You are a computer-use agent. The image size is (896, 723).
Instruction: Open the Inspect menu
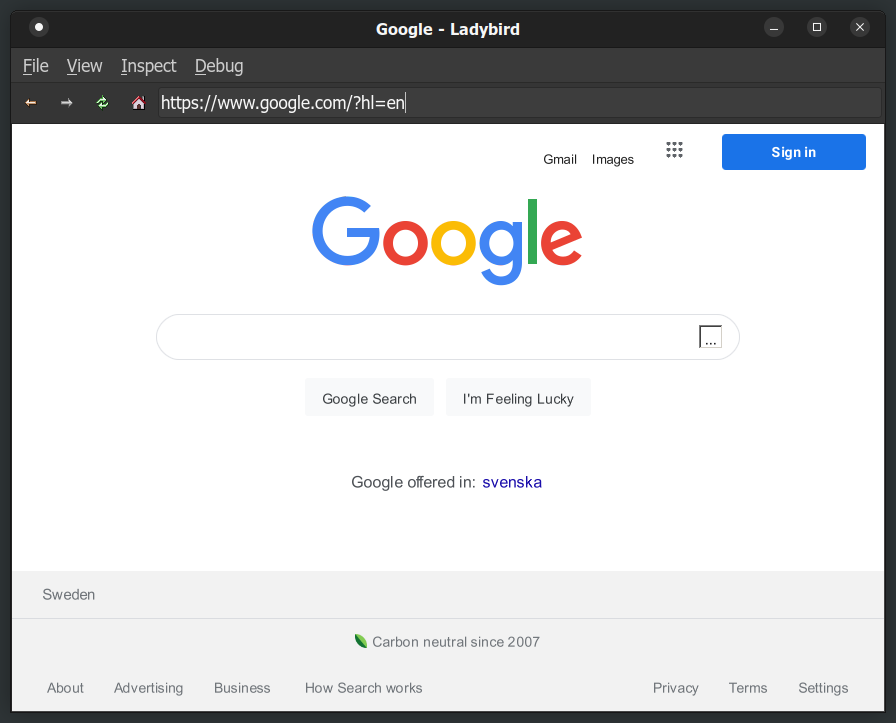(x=149, y=66)
